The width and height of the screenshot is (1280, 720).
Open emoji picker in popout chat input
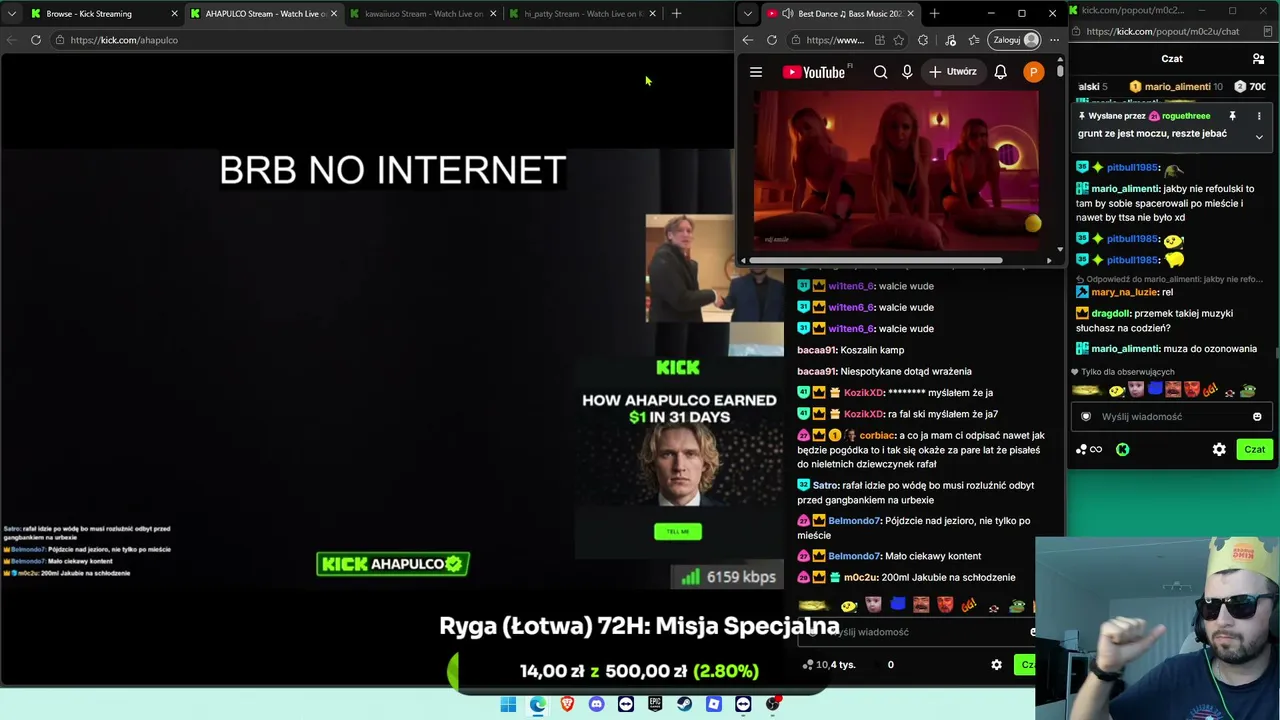[1257, 417]
